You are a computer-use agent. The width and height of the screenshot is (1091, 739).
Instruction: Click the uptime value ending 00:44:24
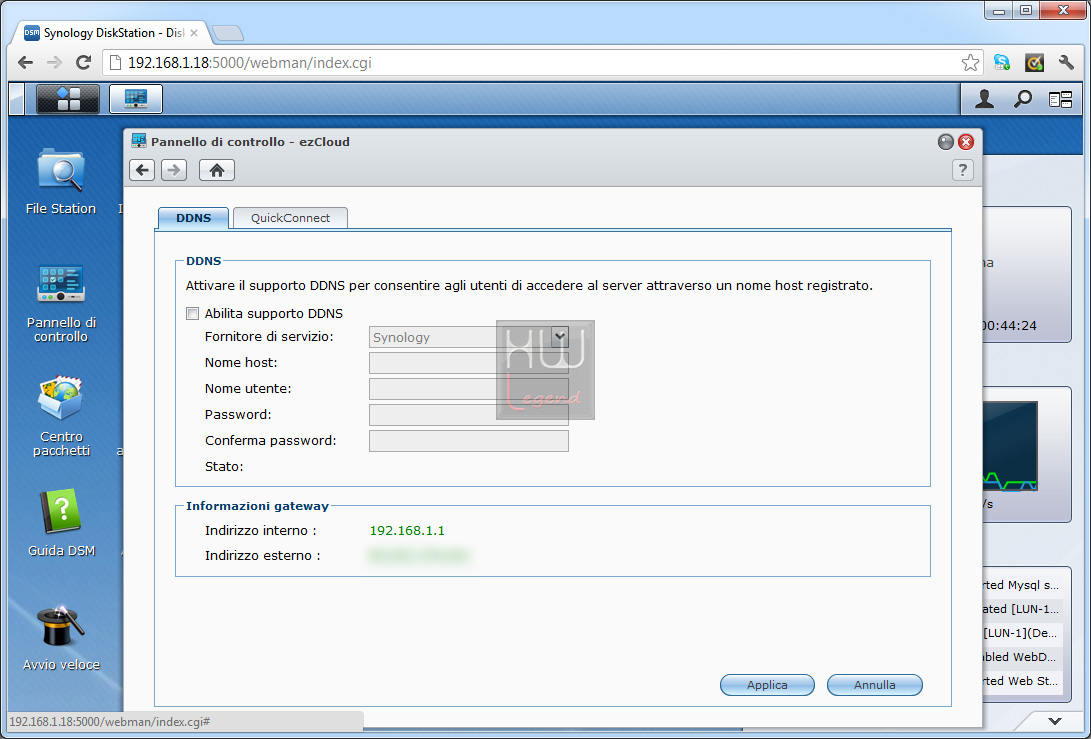coord(1009,326)
